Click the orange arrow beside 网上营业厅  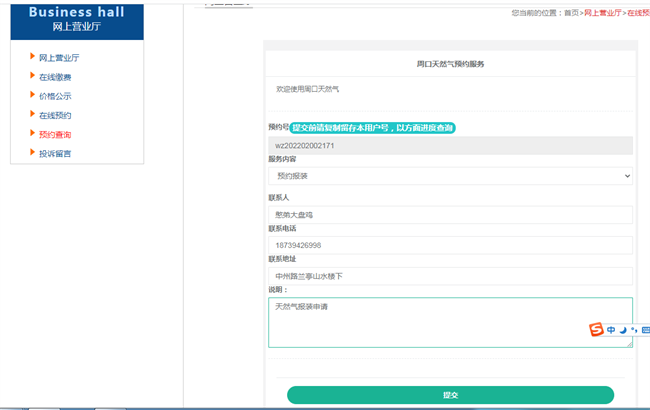tap(32, 57)
